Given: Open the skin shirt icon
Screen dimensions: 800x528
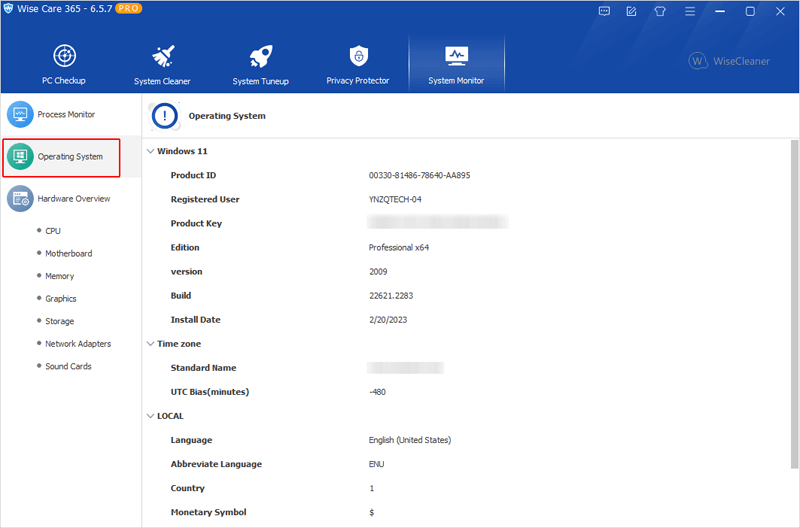Looking at the screenshot, I should point(660,11).
